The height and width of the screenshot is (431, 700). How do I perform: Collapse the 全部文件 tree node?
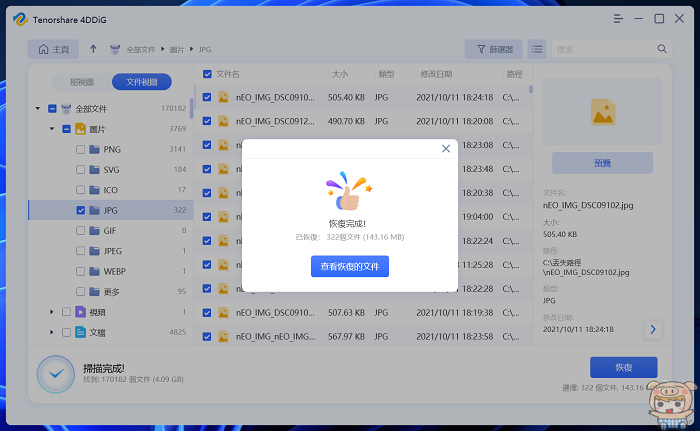[x=38, y=108]
